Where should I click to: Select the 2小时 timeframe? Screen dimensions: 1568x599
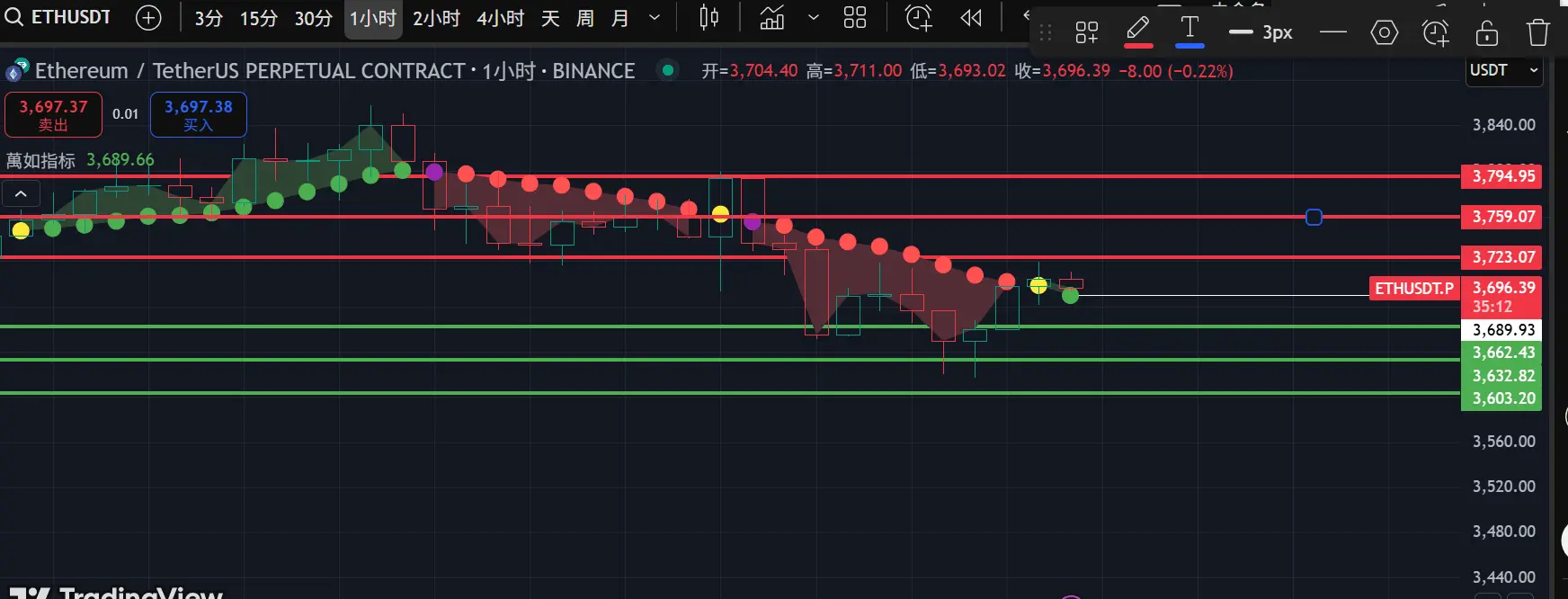436,18
